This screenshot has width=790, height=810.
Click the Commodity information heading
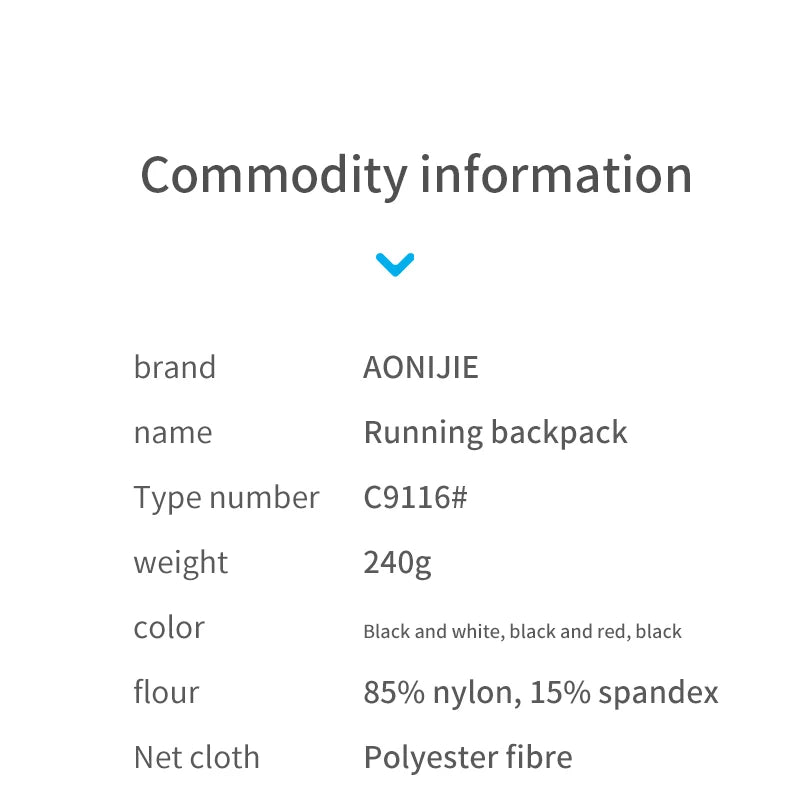pos(416,174)
